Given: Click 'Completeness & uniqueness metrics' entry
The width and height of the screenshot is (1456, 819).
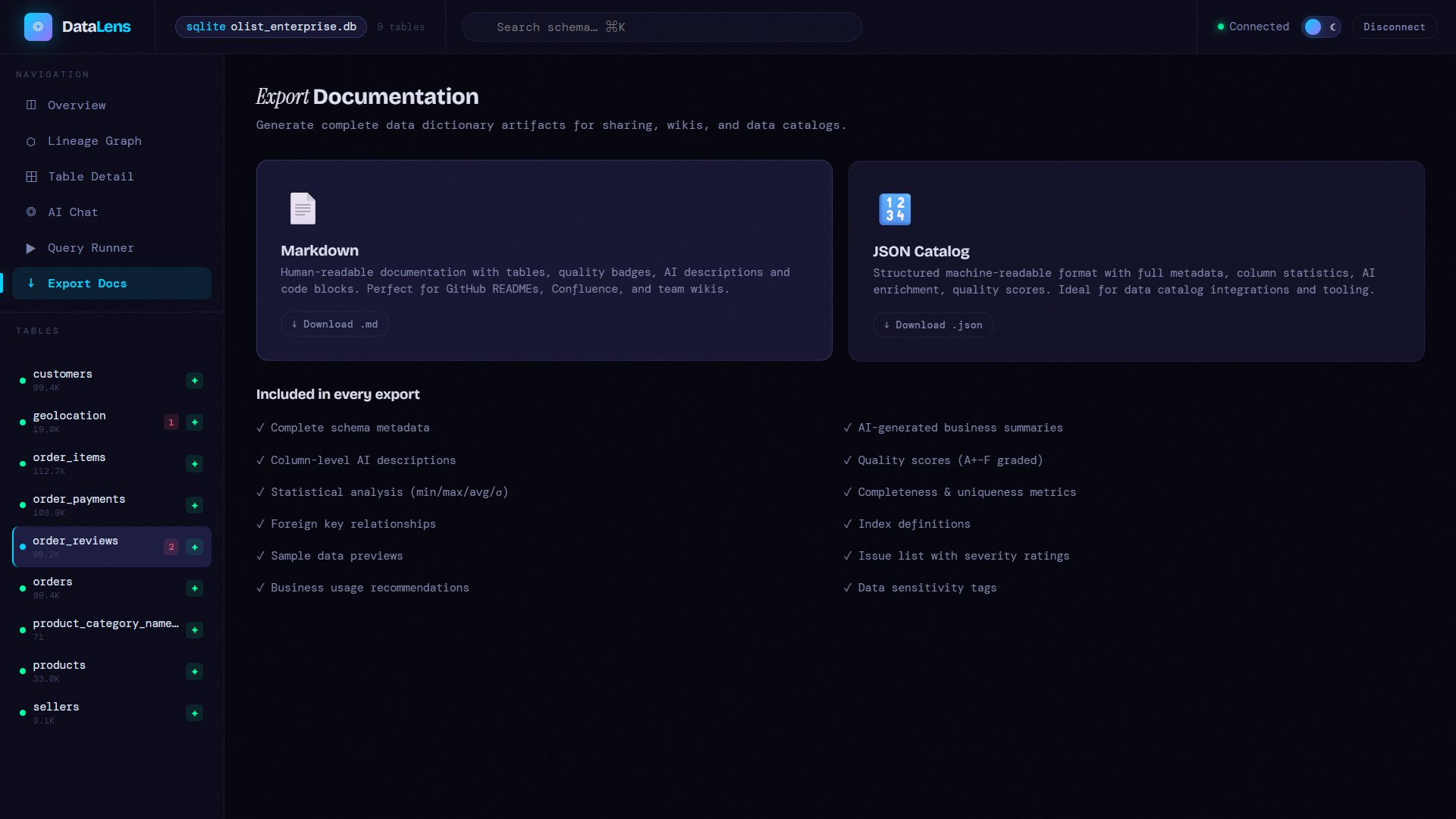Looking at the screenshot, I should click(960, 492).
